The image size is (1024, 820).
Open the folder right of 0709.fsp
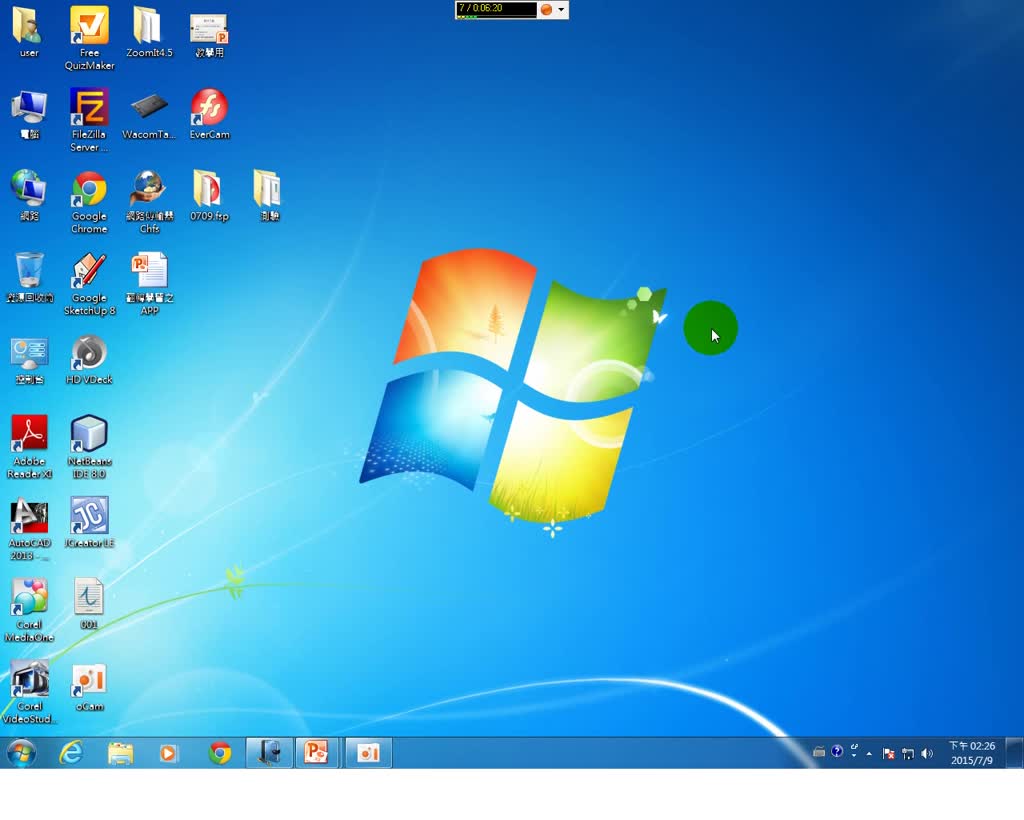[x=268, y=196]
